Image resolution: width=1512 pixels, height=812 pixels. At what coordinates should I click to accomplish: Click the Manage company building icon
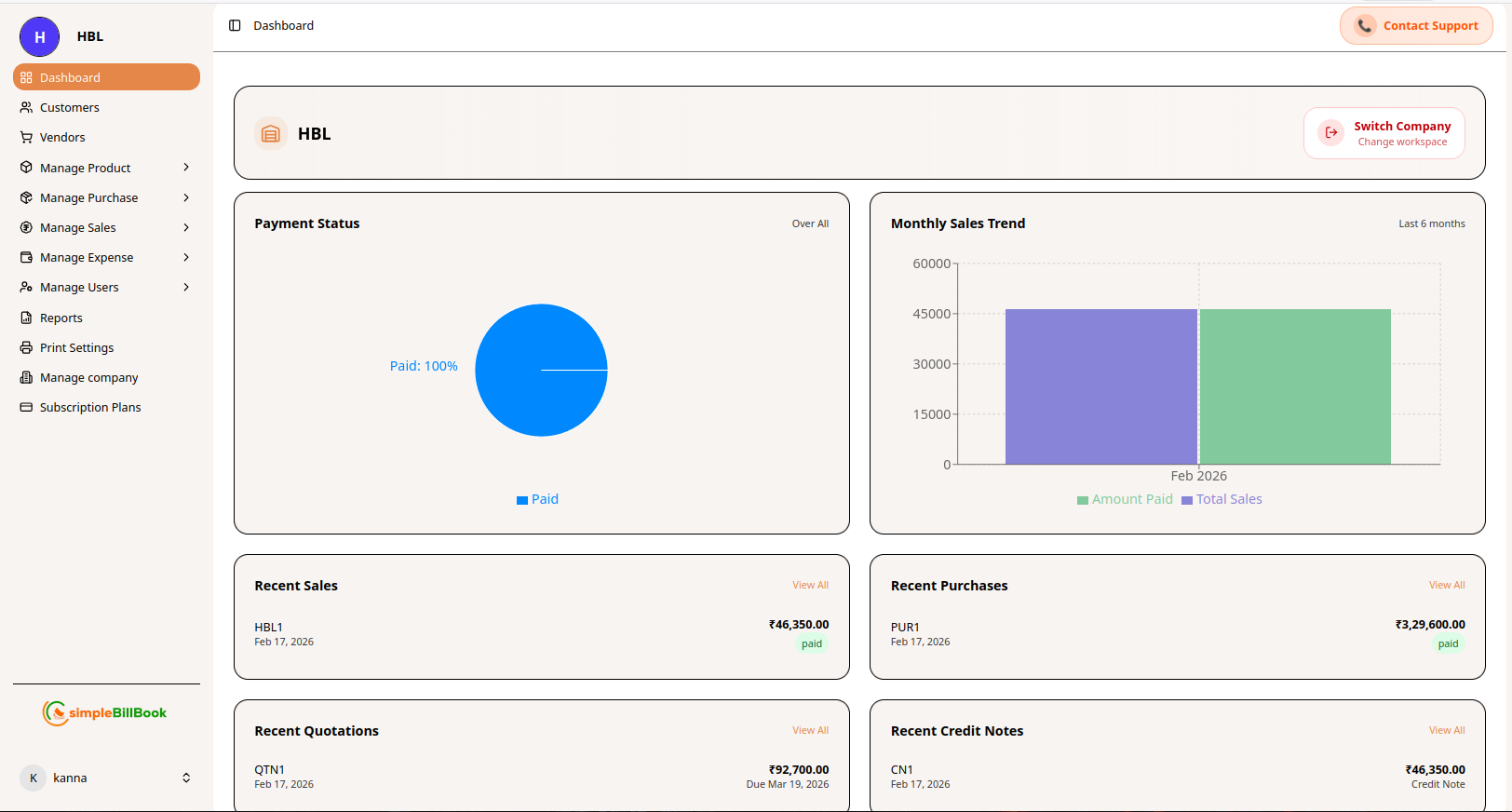(x=26, y=377)
